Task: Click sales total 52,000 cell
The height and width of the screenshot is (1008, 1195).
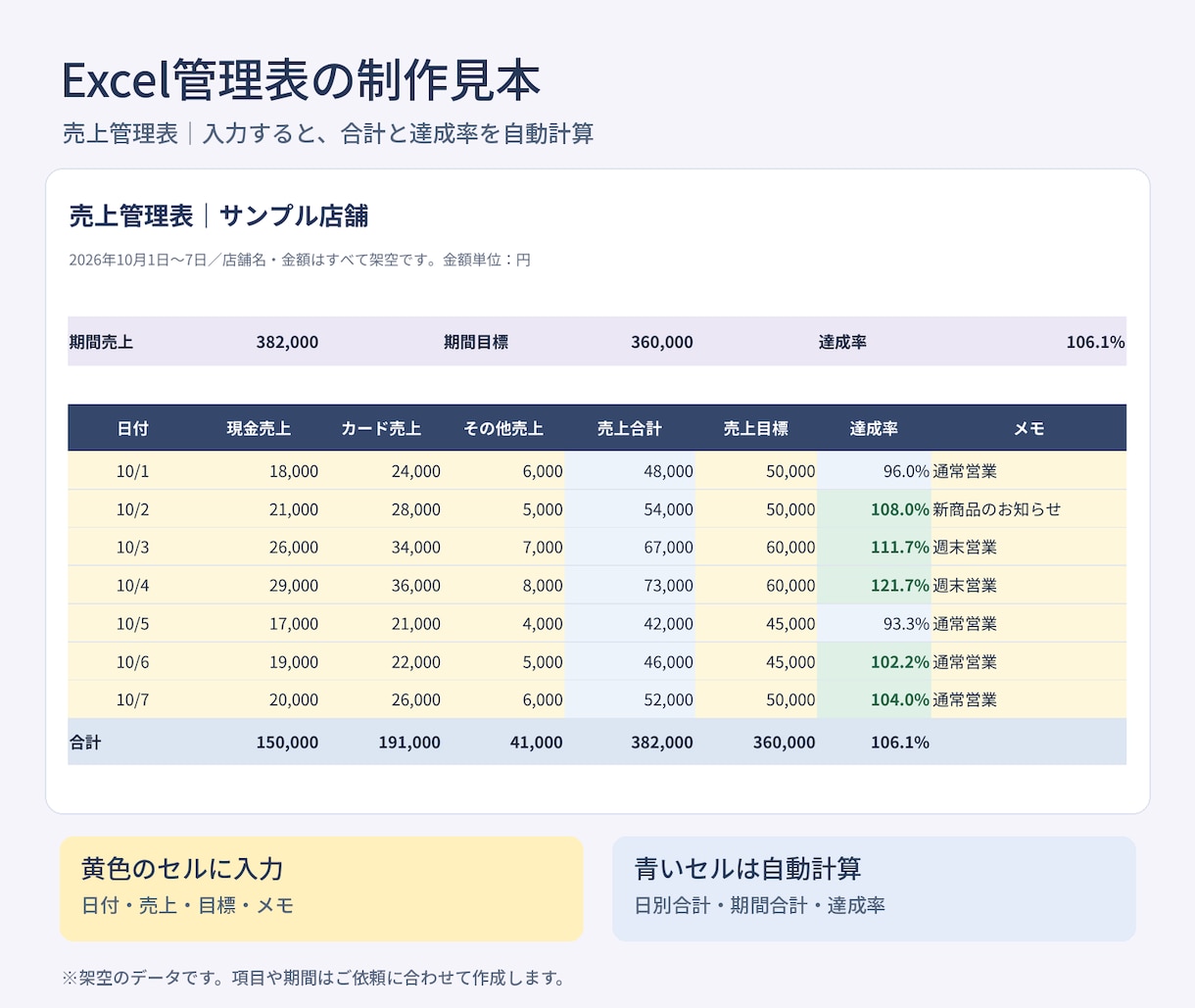Action: click(x=630, y=700)
